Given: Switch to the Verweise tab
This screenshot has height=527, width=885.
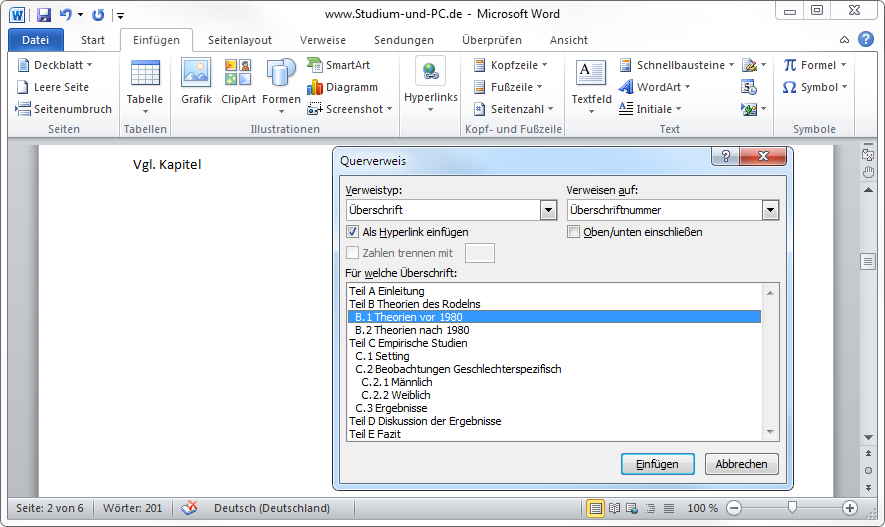Looking at the screenshot, I should 323,40.
